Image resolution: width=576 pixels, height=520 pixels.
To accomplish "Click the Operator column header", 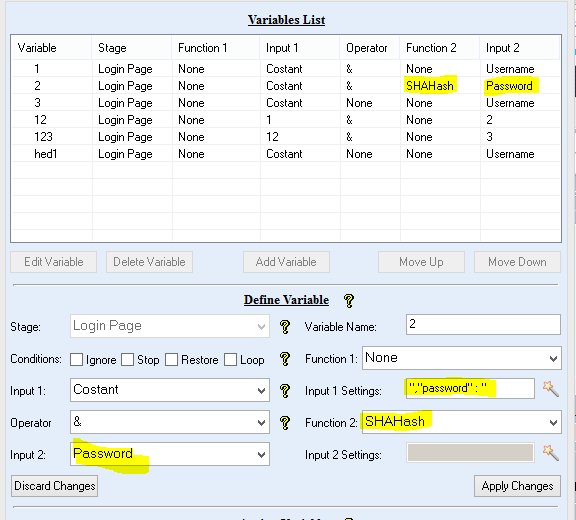I will tap(370, 48).
